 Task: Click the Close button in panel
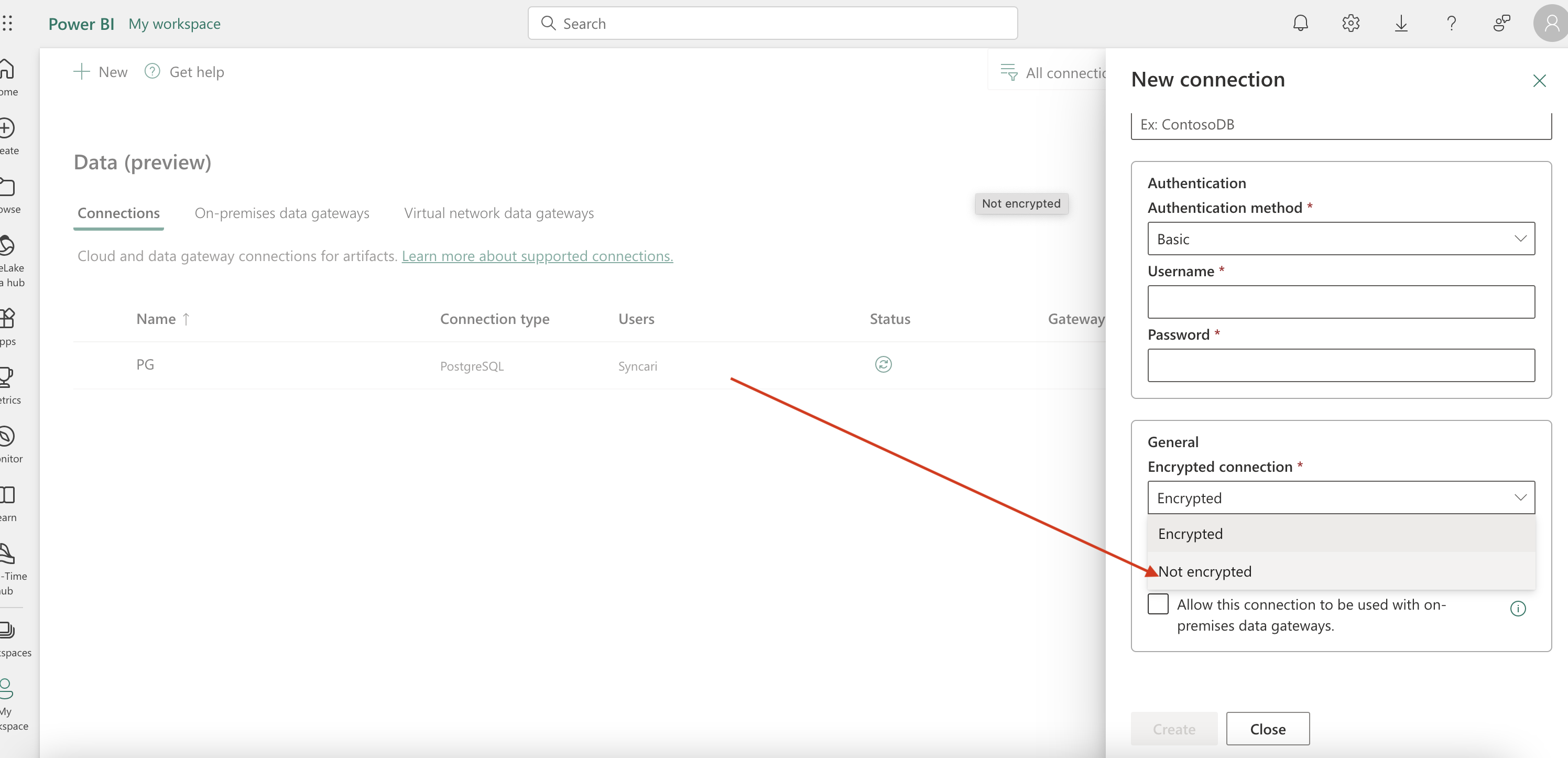(1268, 729)
